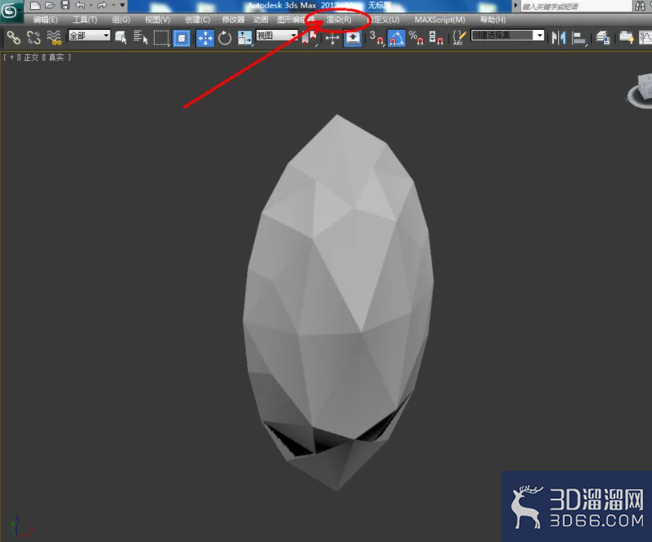This screenshot has height=542, width=652.
Task: Click the Undo arrow icon
Action: point(80,5)
